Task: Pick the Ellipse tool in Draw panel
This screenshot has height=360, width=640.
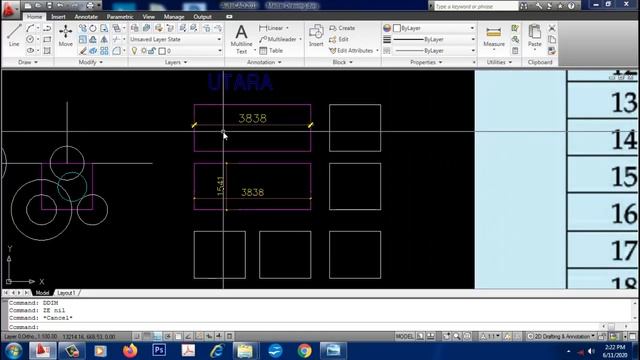Action: click(30, 51)
